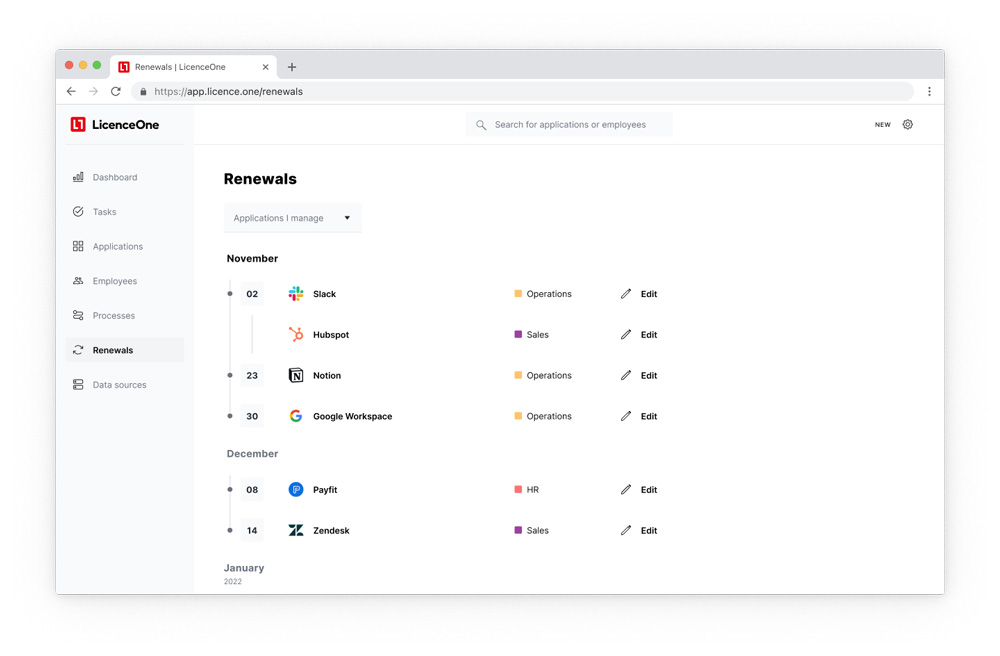Open browser three-dot menu

click(x=929, y=91)
